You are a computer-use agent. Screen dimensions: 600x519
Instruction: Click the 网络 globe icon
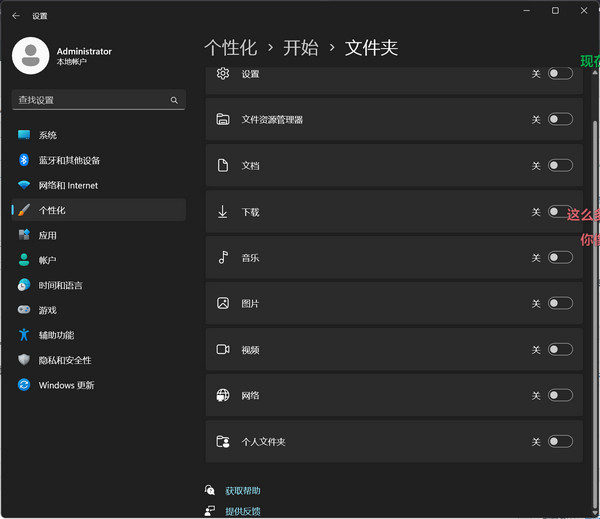[223, 395]
